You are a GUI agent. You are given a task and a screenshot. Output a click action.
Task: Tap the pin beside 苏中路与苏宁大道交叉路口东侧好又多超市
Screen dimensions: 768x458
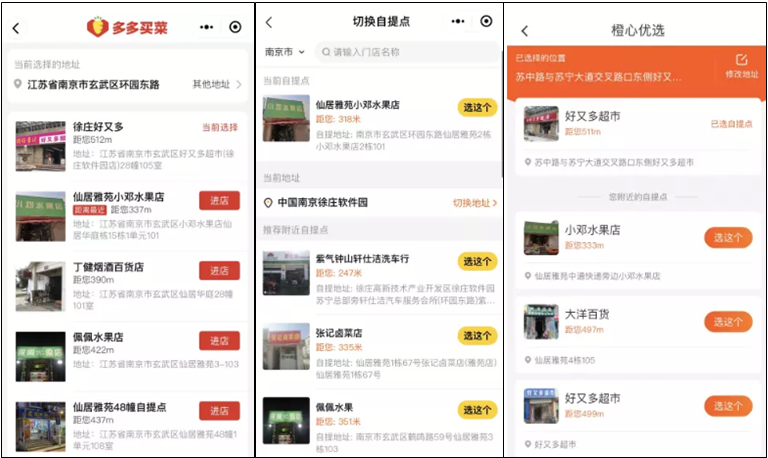[528, 162]
